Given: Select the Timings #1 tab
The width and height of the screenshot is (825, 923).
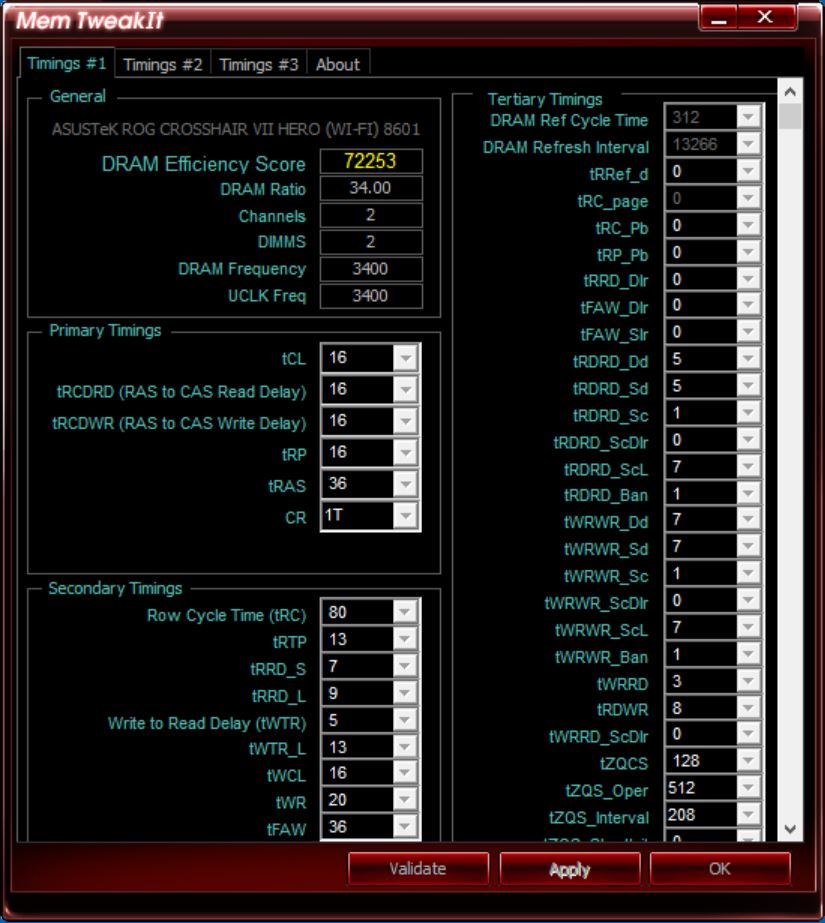Looking at the screenshot, I should (x=66, y=63).
